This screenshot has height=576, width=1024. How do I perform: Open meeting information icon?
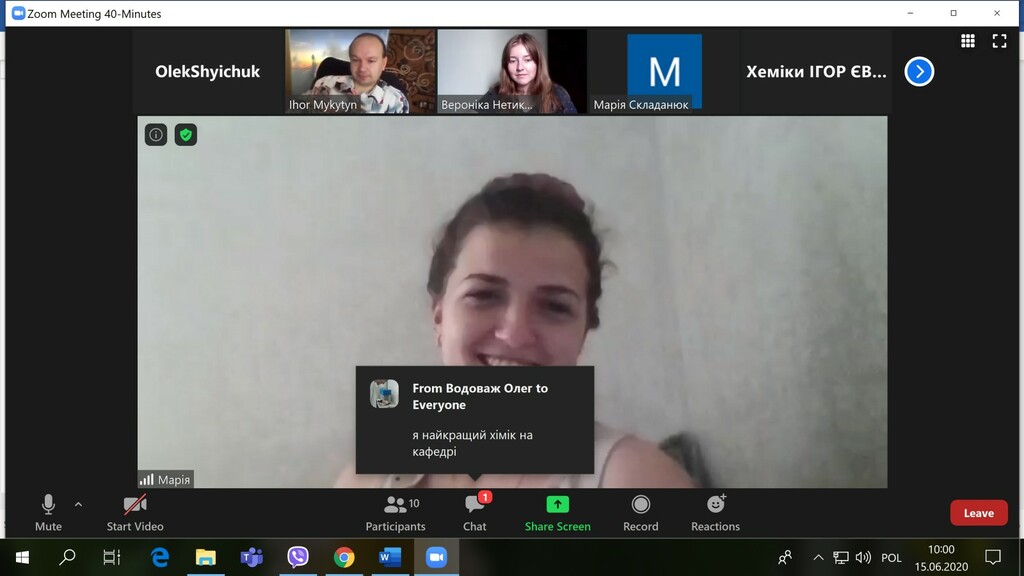[156, 135]
